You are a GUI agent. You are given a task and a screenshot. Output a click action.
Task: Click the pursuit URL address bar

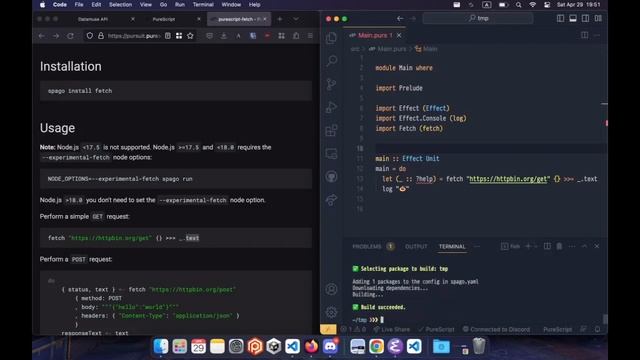134,36
